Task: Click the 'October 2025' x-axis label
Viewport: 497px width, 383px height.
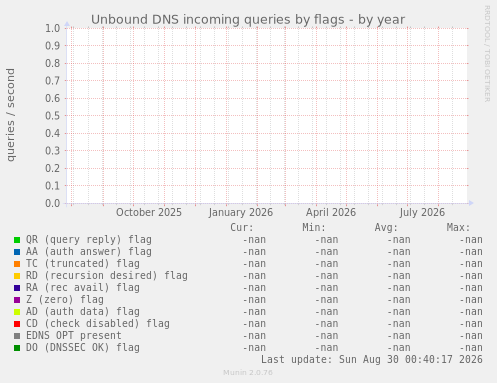Action: (149, 212)
